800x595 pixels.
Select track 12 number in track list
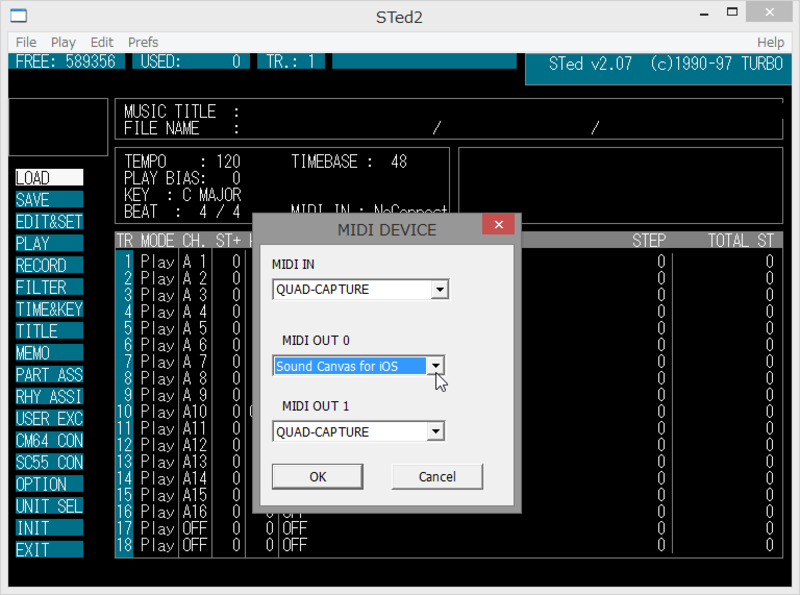click(x=125, y=445)
